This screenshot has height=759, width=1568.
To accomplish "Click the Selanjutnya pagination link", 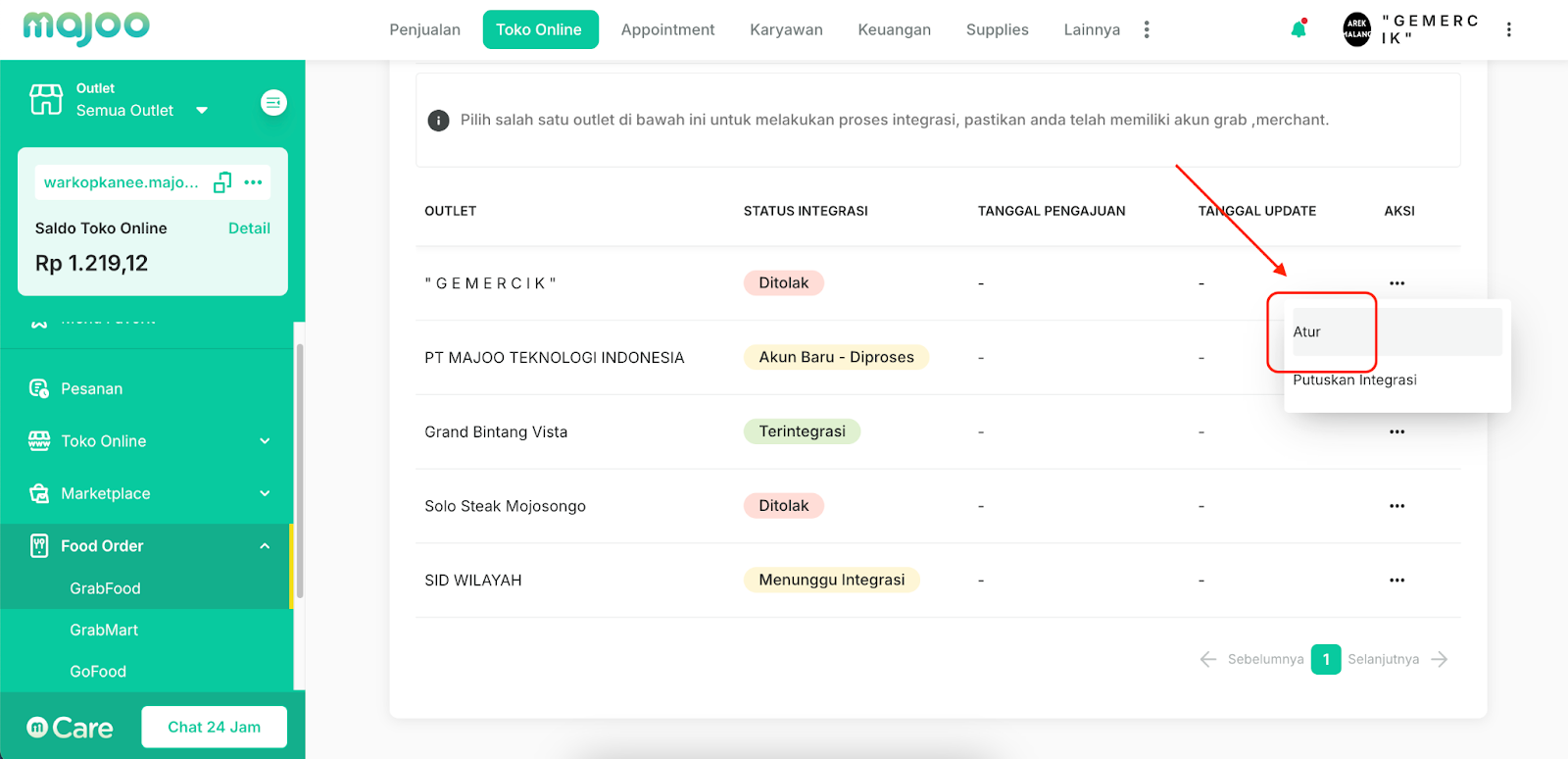I will [1384, 659].
